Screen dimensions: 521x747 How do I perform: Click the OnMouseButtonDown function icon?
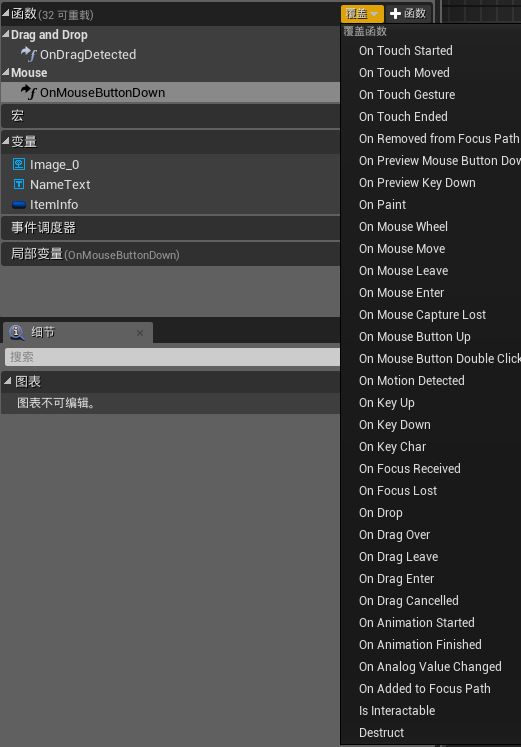(x=29, y=92)
